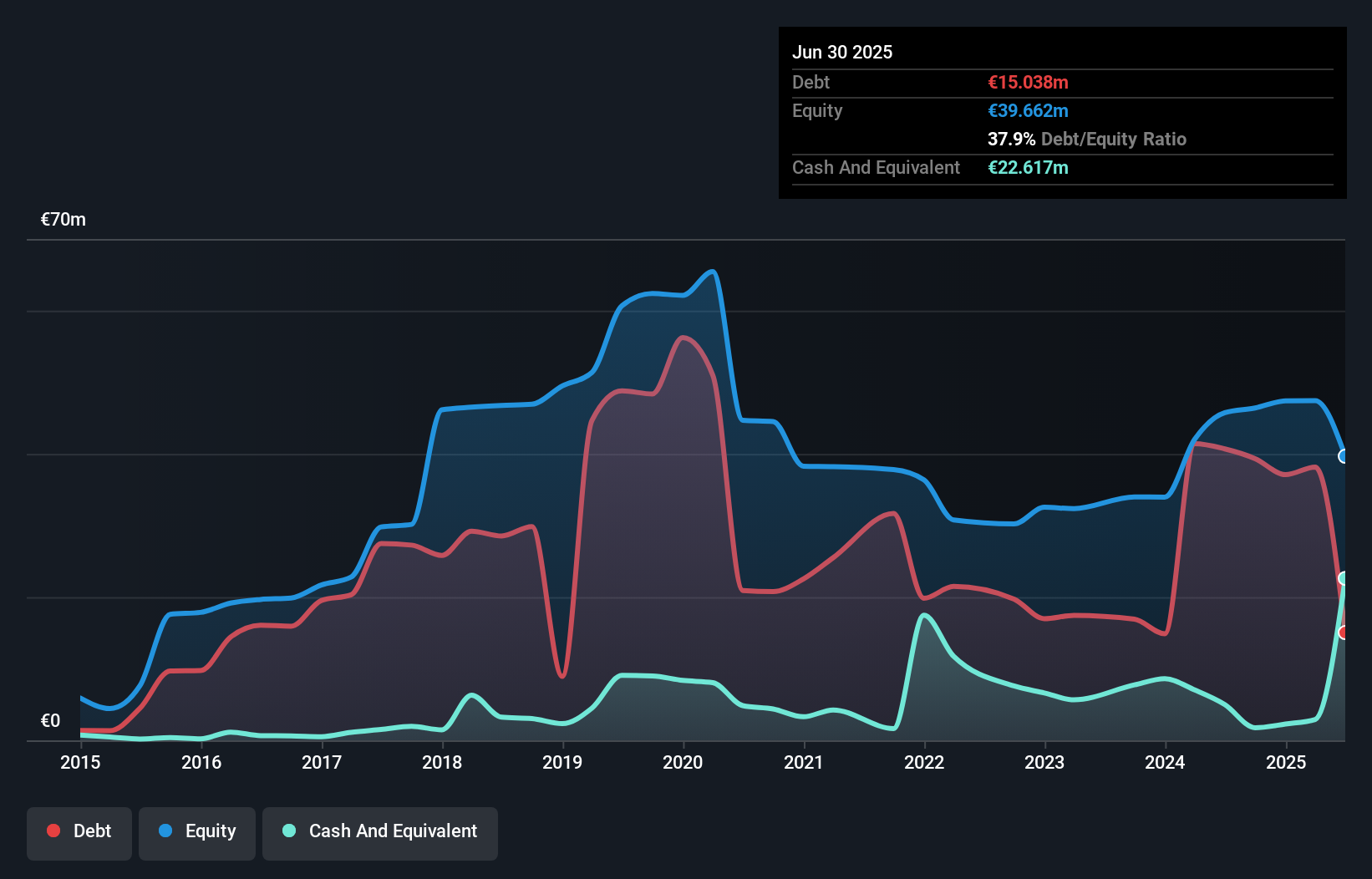Select the teal Cash end-point marker on chart
This screenshot has height=879, width=1372.
tap(1344, 578)
